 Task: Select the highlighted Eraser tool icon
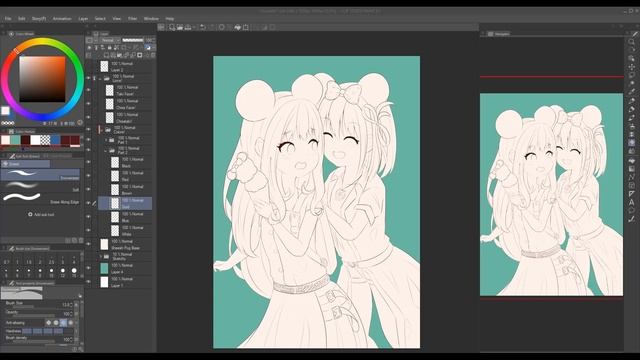(631, 143)
